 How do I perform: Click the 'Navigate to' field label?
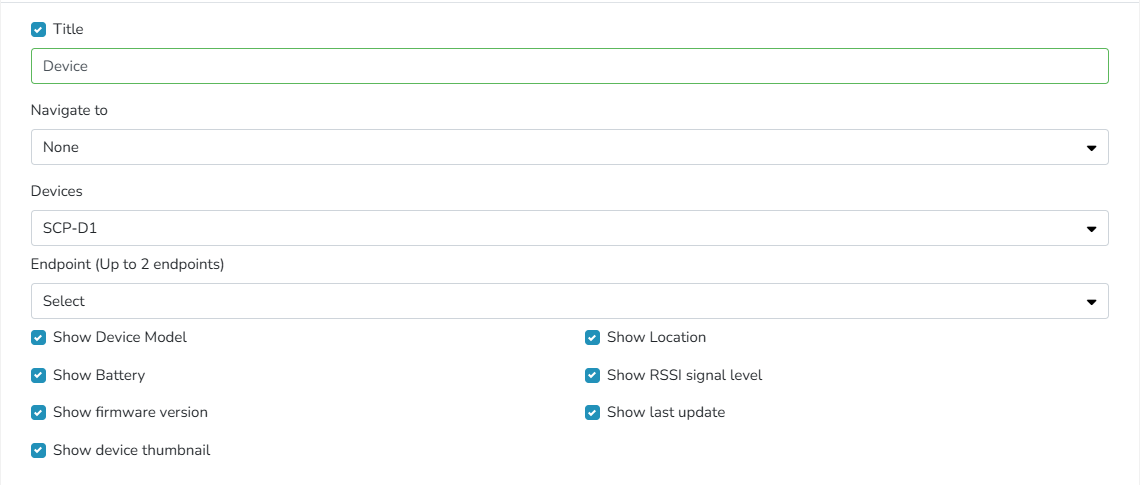pyautogui.click(x=69, y=110)
